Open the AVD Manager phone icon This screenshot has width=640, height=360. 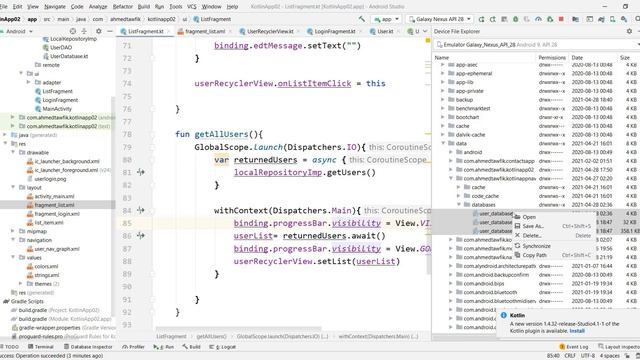click(x=613, y=19)
